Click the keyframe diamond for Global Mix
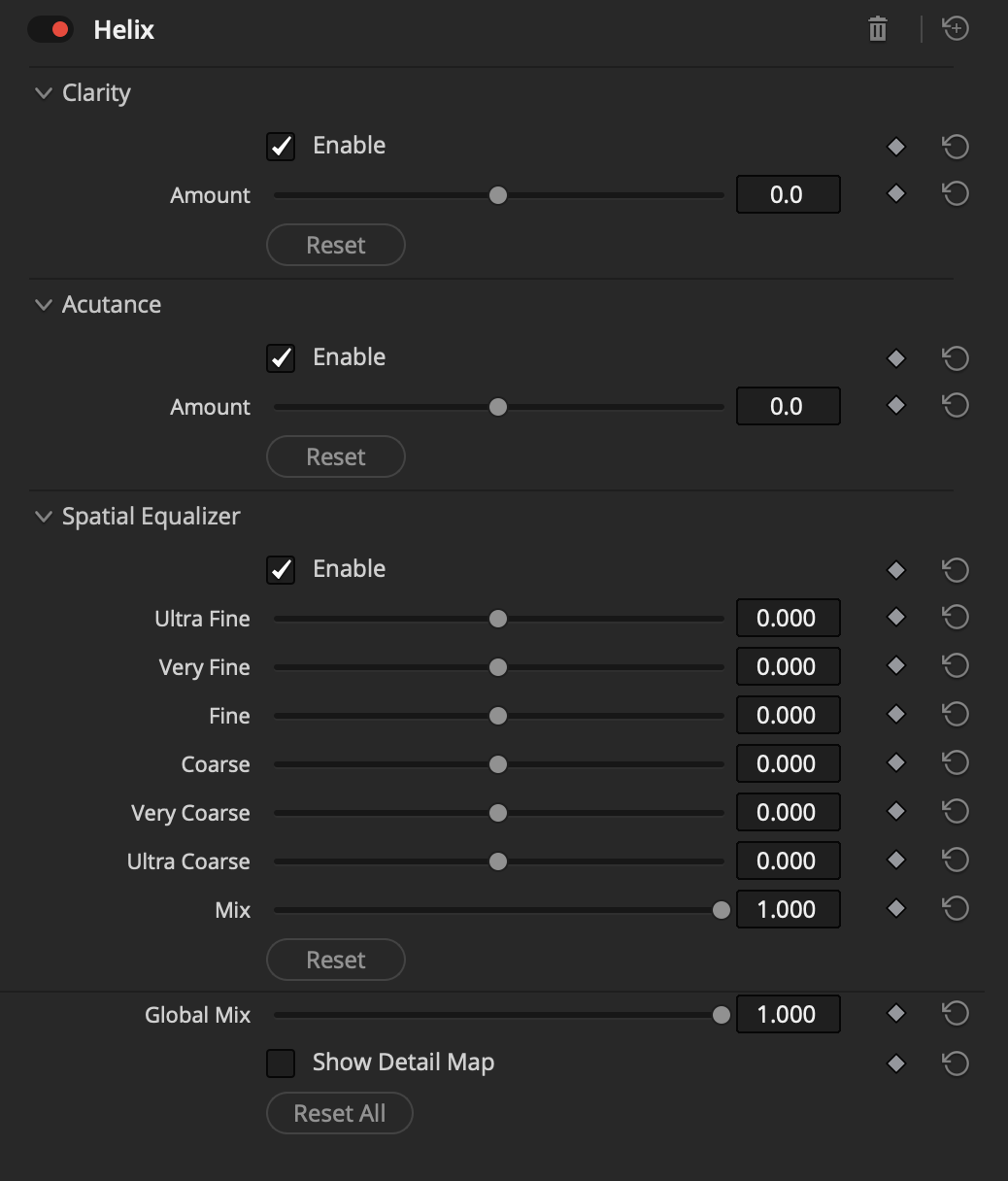The image size is (1008, 1181). [894, 1013]
